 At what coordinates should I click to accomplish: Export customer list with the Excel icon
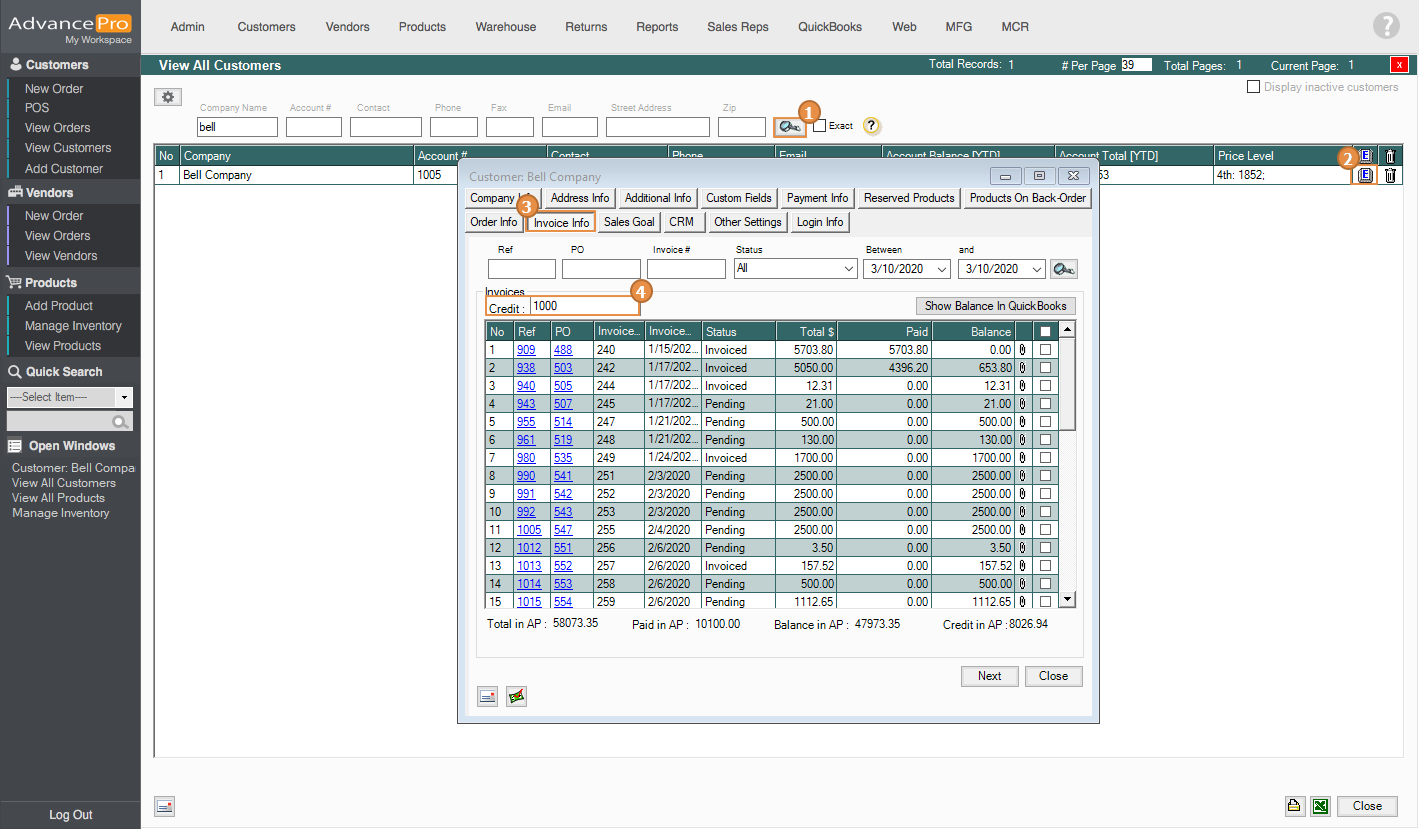(x=1320, y=806)
